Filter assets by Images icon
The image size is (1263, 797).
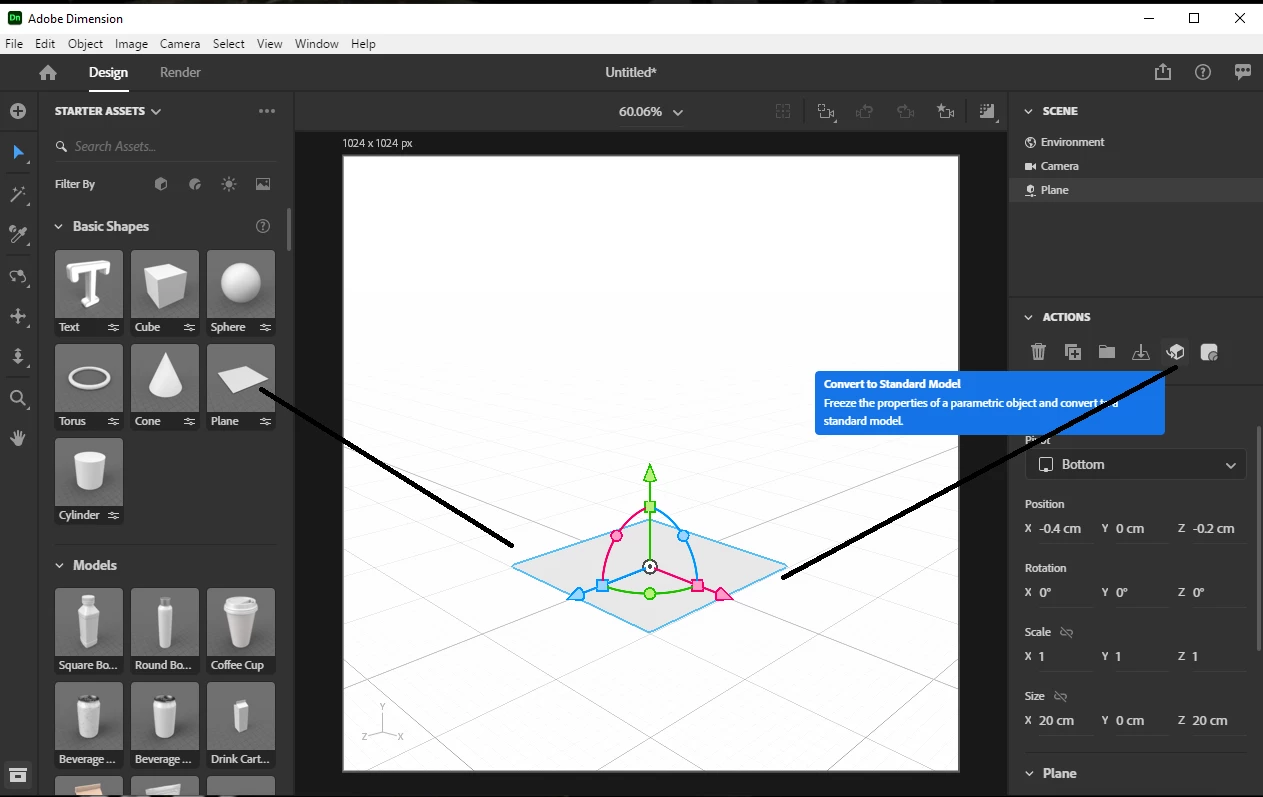click(x=263, y=184)
